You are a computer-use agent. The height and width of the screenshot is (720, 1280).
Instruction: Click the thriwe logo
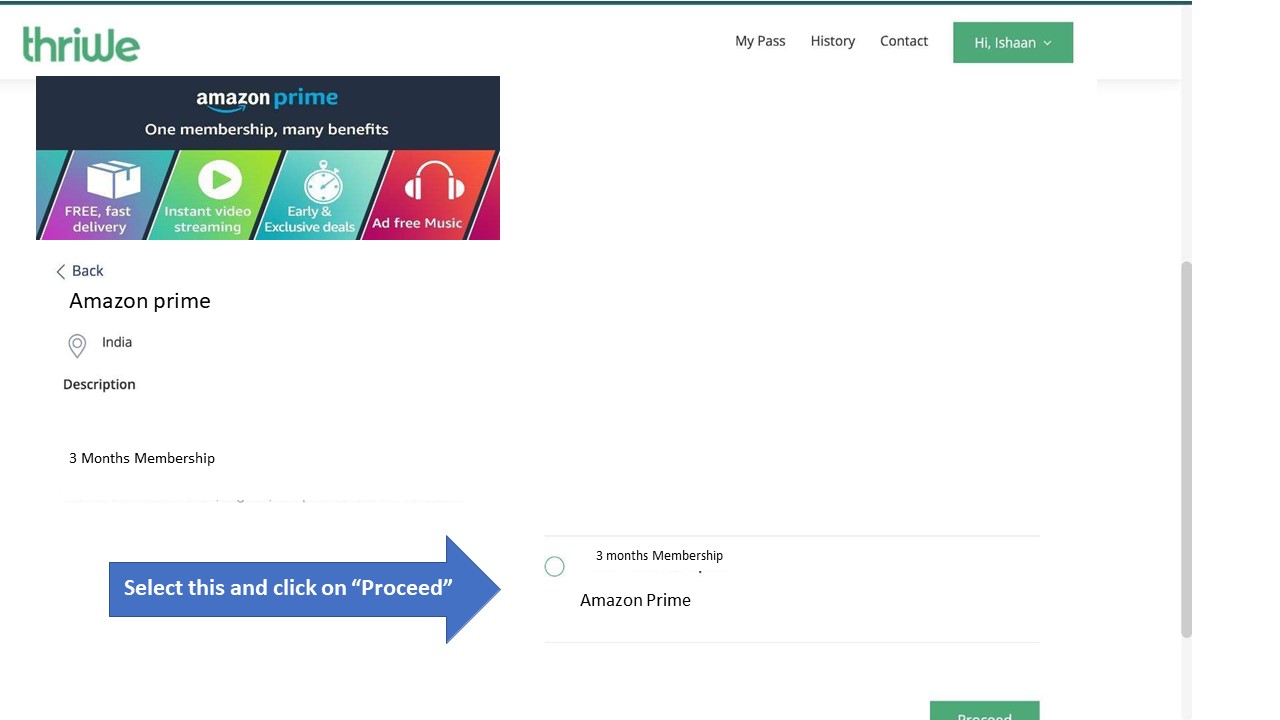click(x=81, y=44)
